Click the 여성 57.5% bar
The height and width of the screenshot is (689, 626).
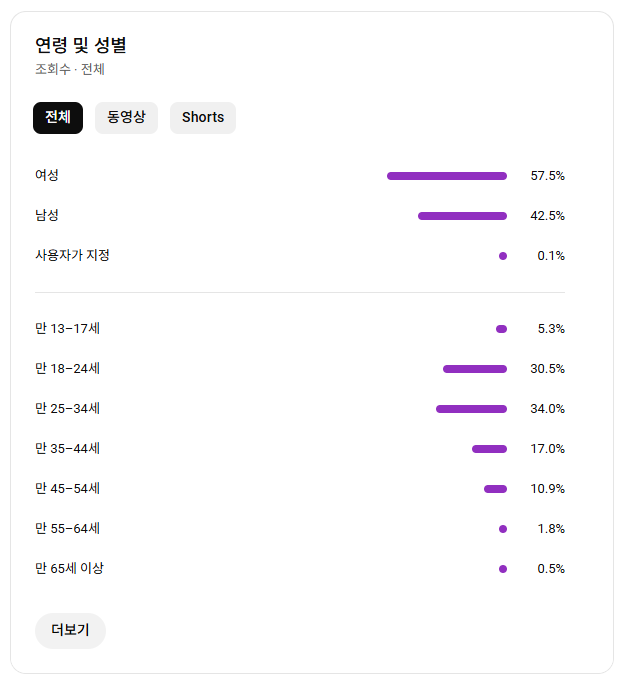tap(446, 176)
